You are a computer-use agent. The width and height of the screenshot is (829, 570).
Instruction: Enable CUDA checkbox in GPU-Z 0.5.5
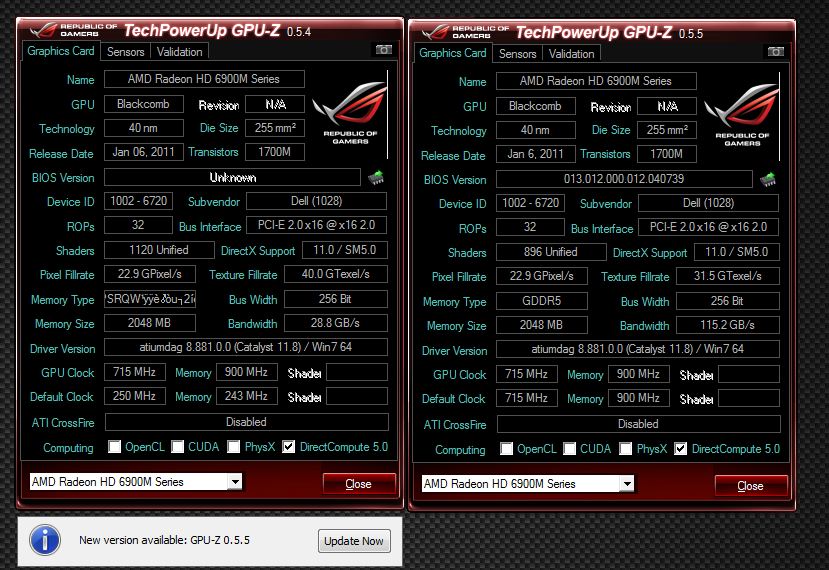[569, 449]
